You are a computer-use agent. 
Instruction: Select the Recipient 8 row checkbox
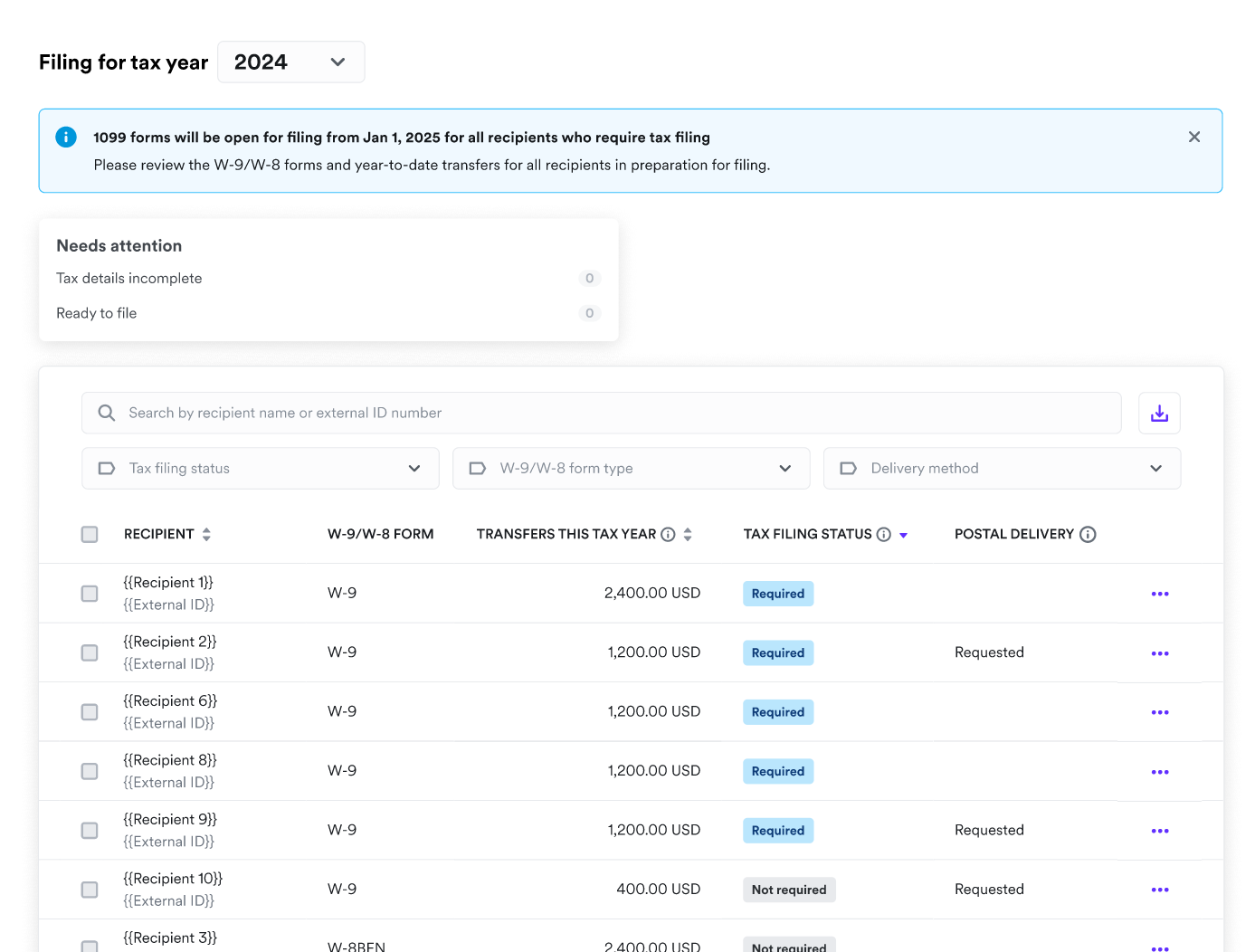[x=90, y=772]
